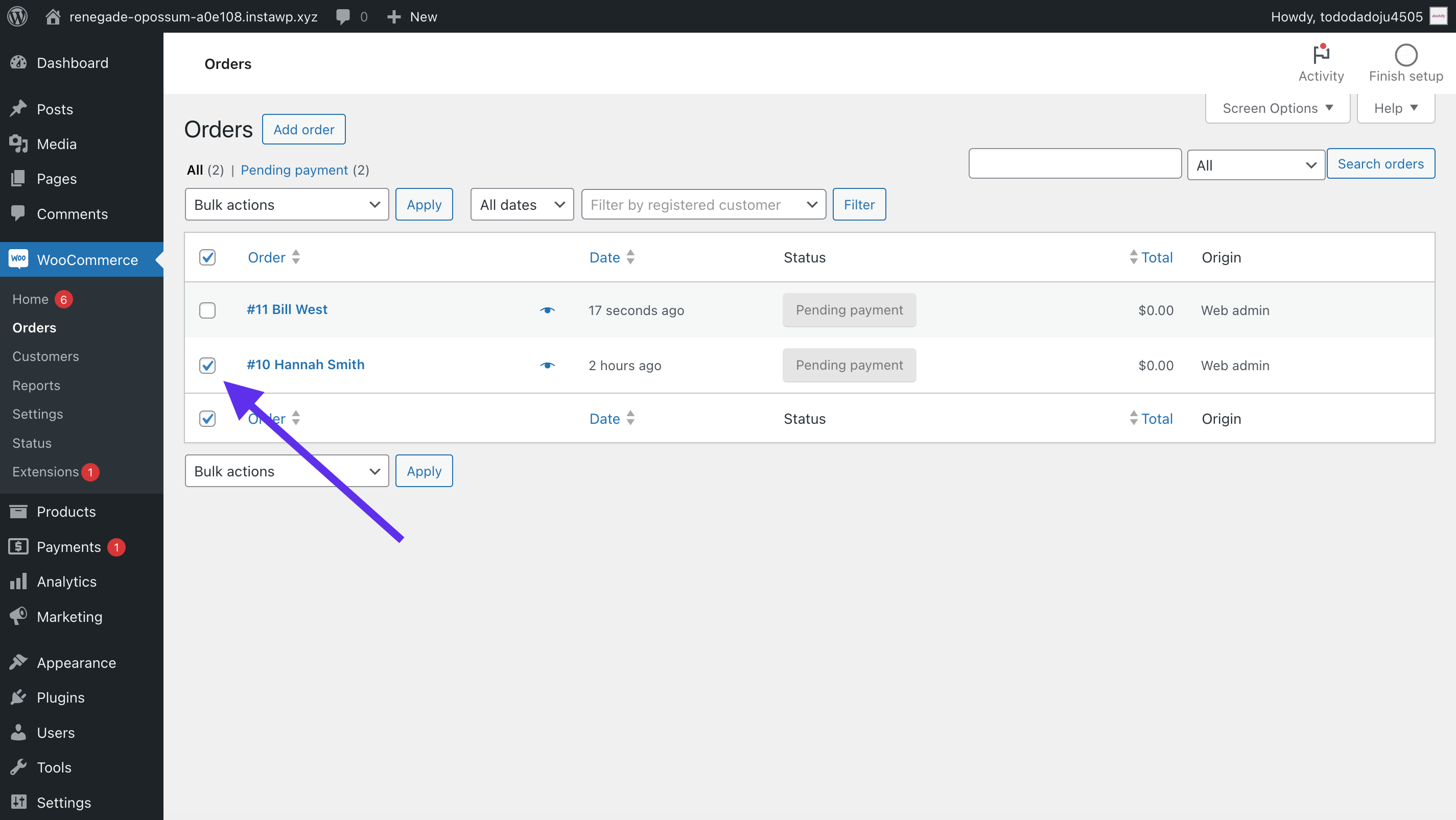Image resolution: width=1456 pixels, height=820 pixels.
Task: Open the Bulk actions dropdown
Action: click(x=287, y=204)
